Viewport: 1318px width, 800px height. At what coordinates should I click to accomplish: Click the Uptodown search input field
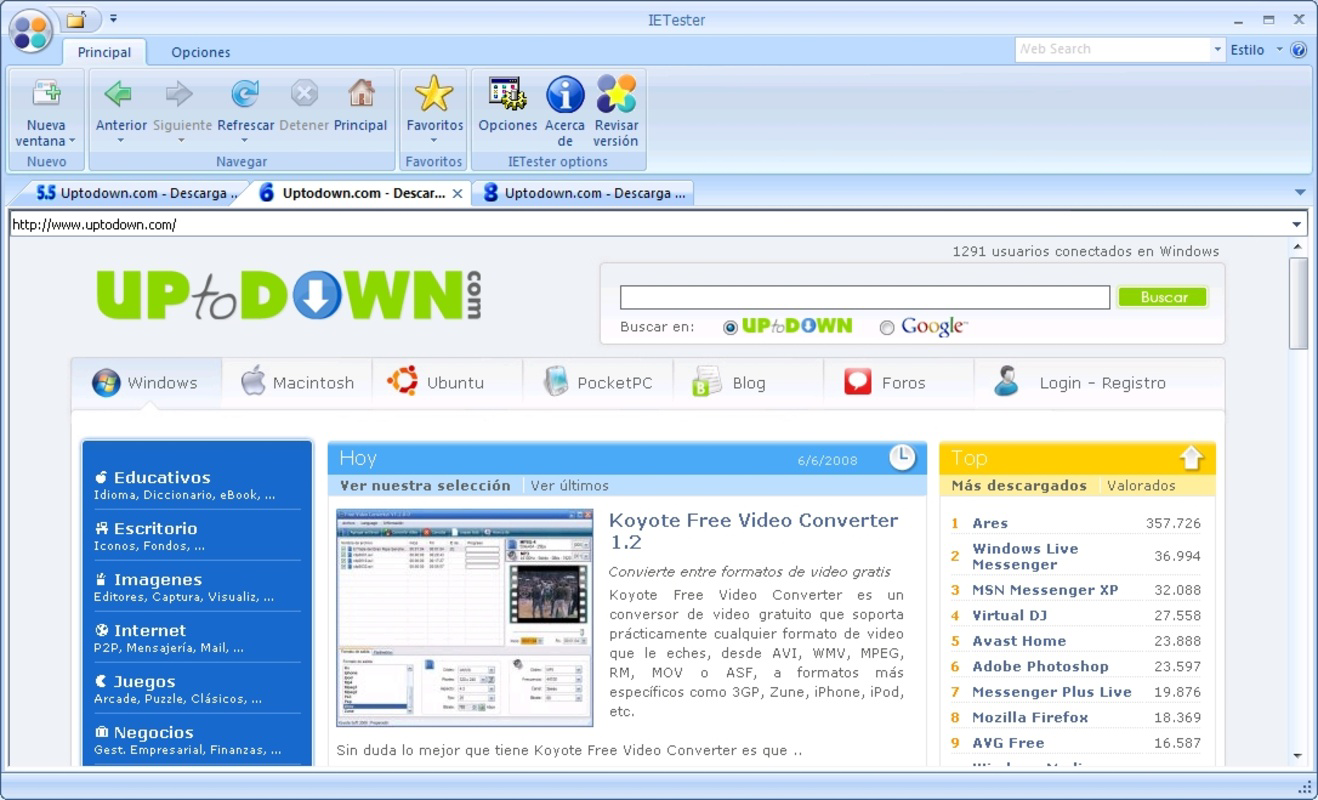pos(865,297)
